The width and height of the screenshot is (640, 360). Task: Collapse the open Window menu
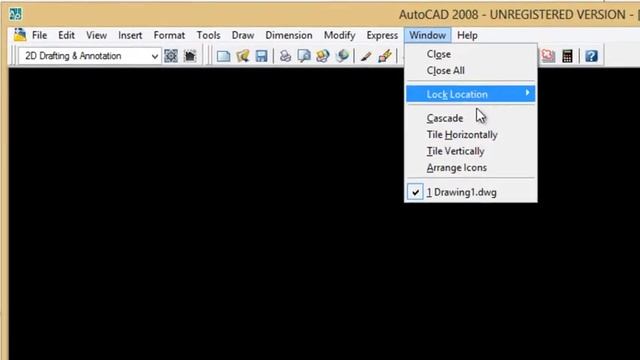427,36
